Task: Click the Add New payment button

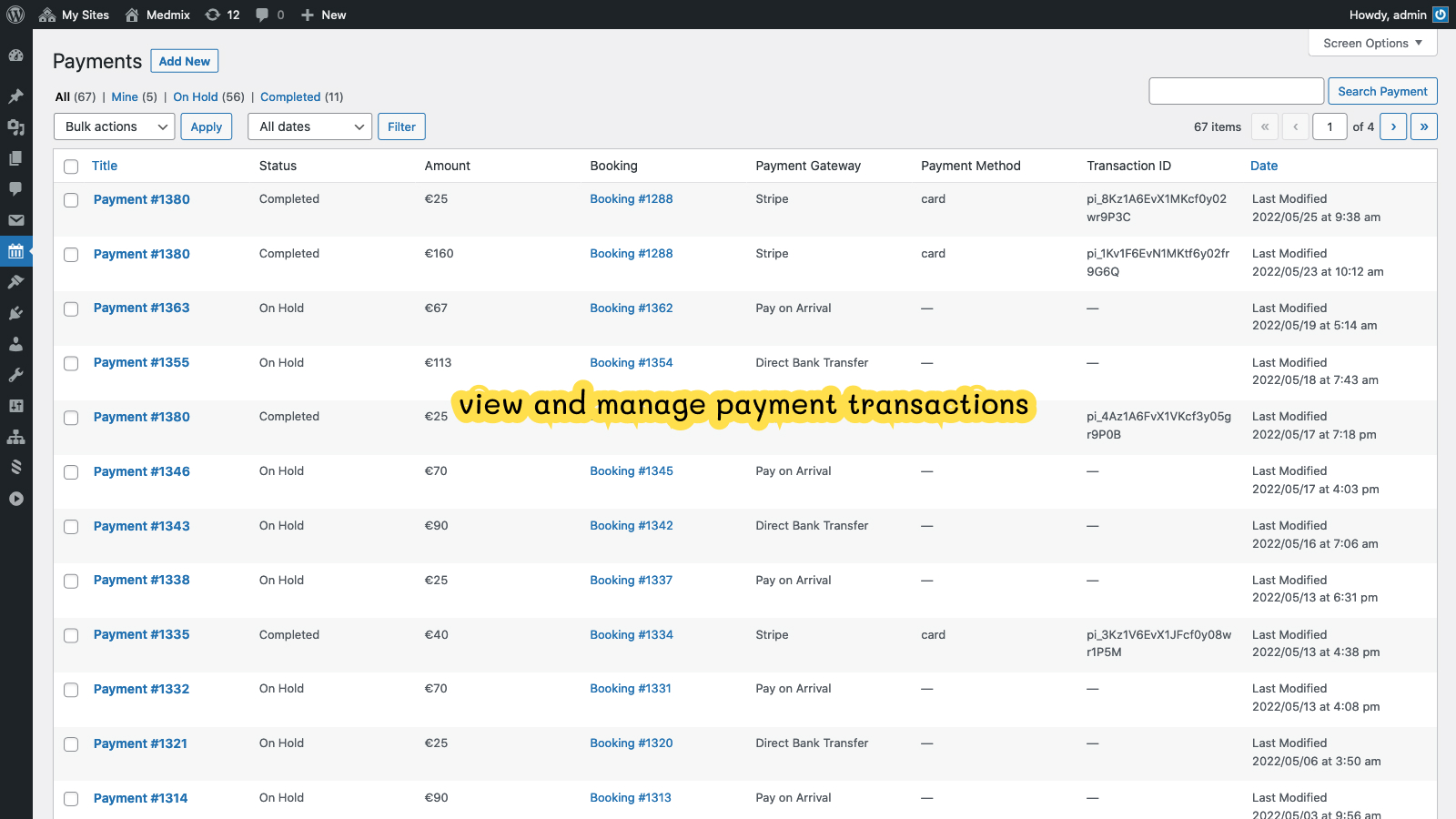Action: (x=185, y=61)
